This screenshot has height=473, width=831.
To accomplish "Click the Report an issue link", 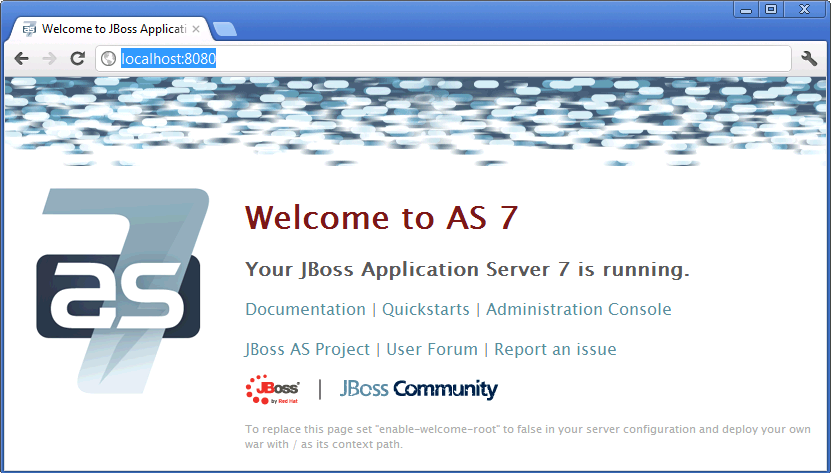I will pos(555,350).
